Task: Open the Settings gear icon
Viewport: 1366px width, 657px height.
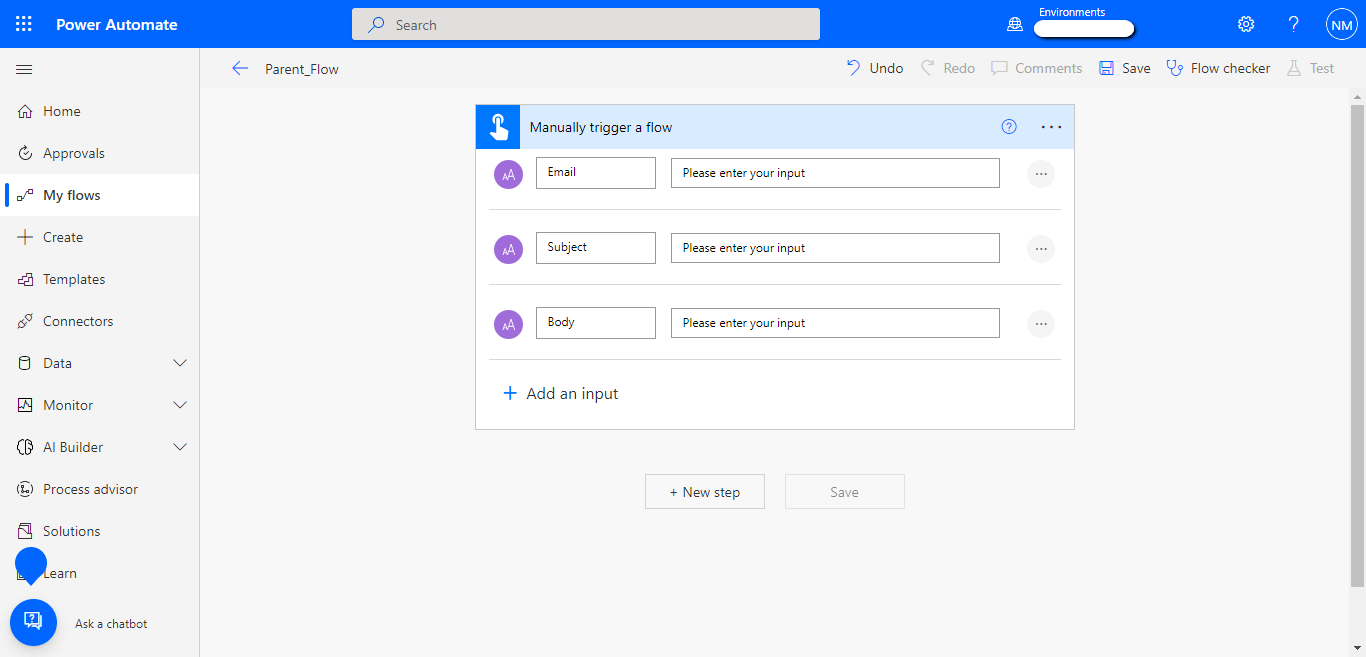Action: (1246, 24)
